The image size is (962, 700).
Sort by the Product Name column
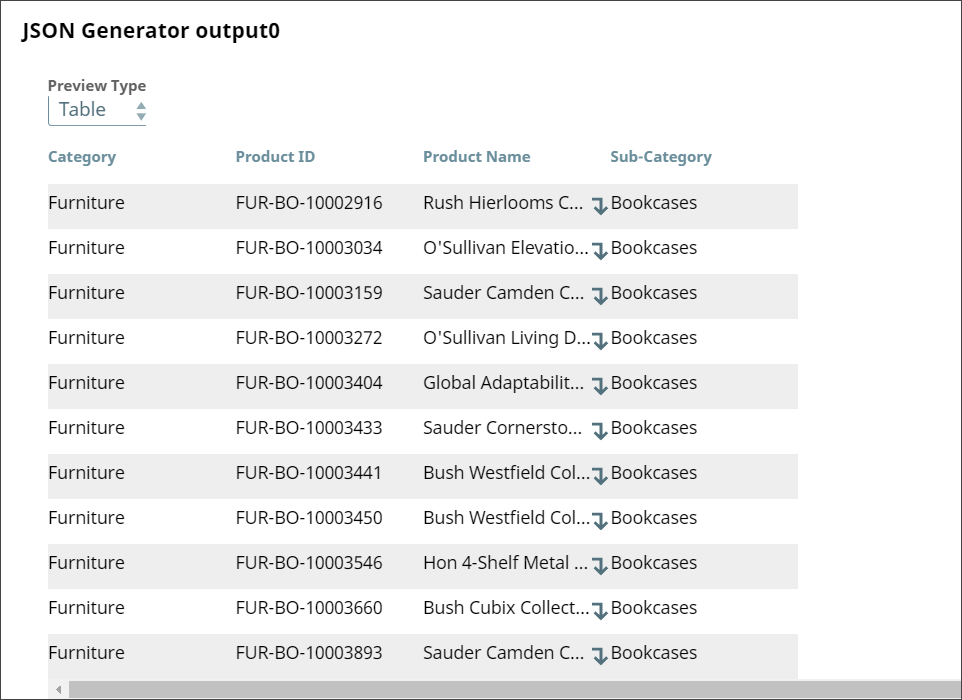(477, 157)
